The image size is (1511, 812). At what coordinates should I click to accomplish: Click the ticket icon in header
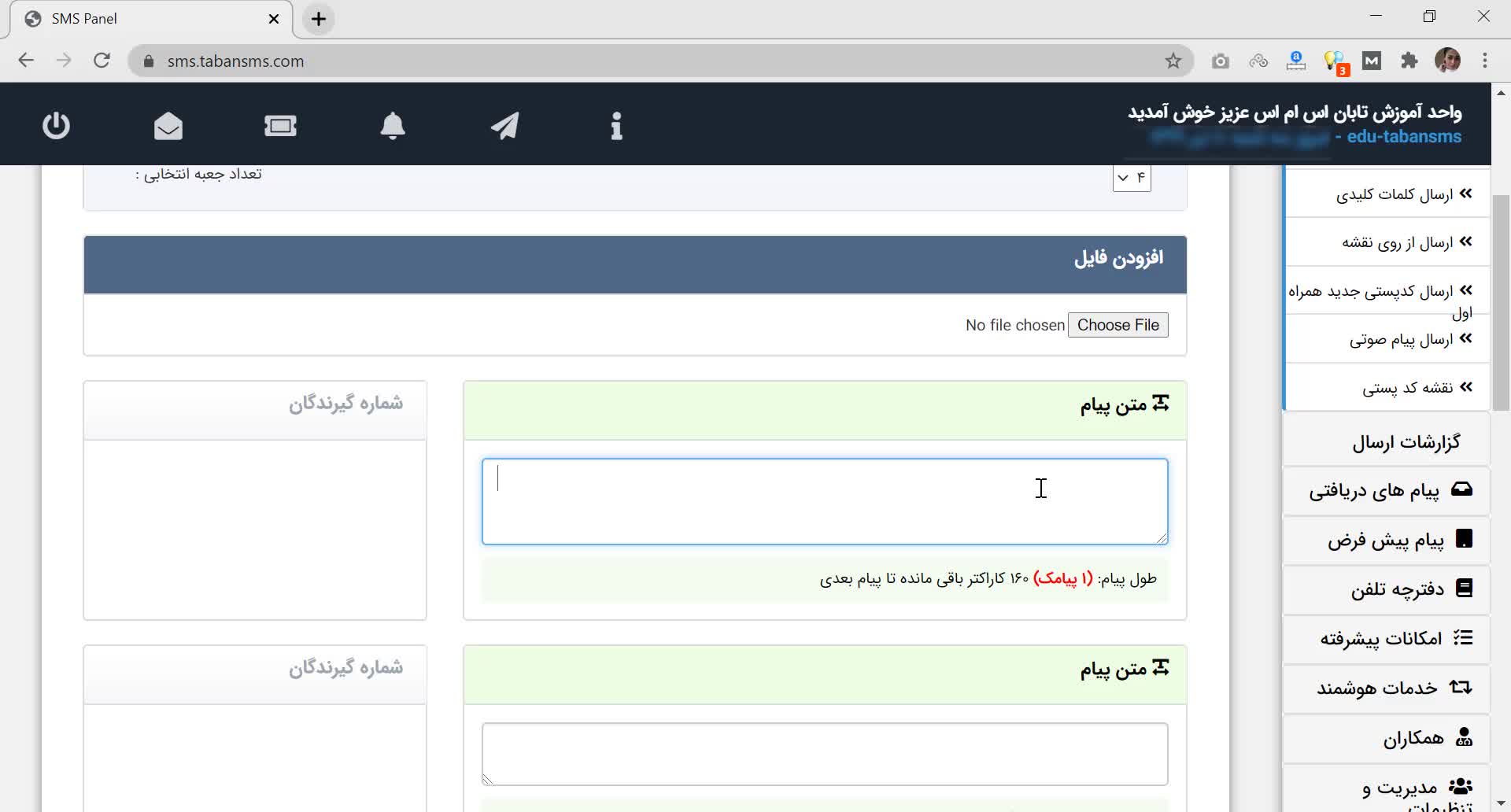(x=280, y=126)
